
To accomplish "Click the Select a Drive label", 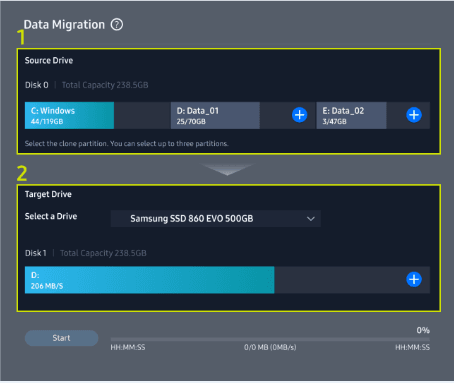I will (x=51, y=216).
